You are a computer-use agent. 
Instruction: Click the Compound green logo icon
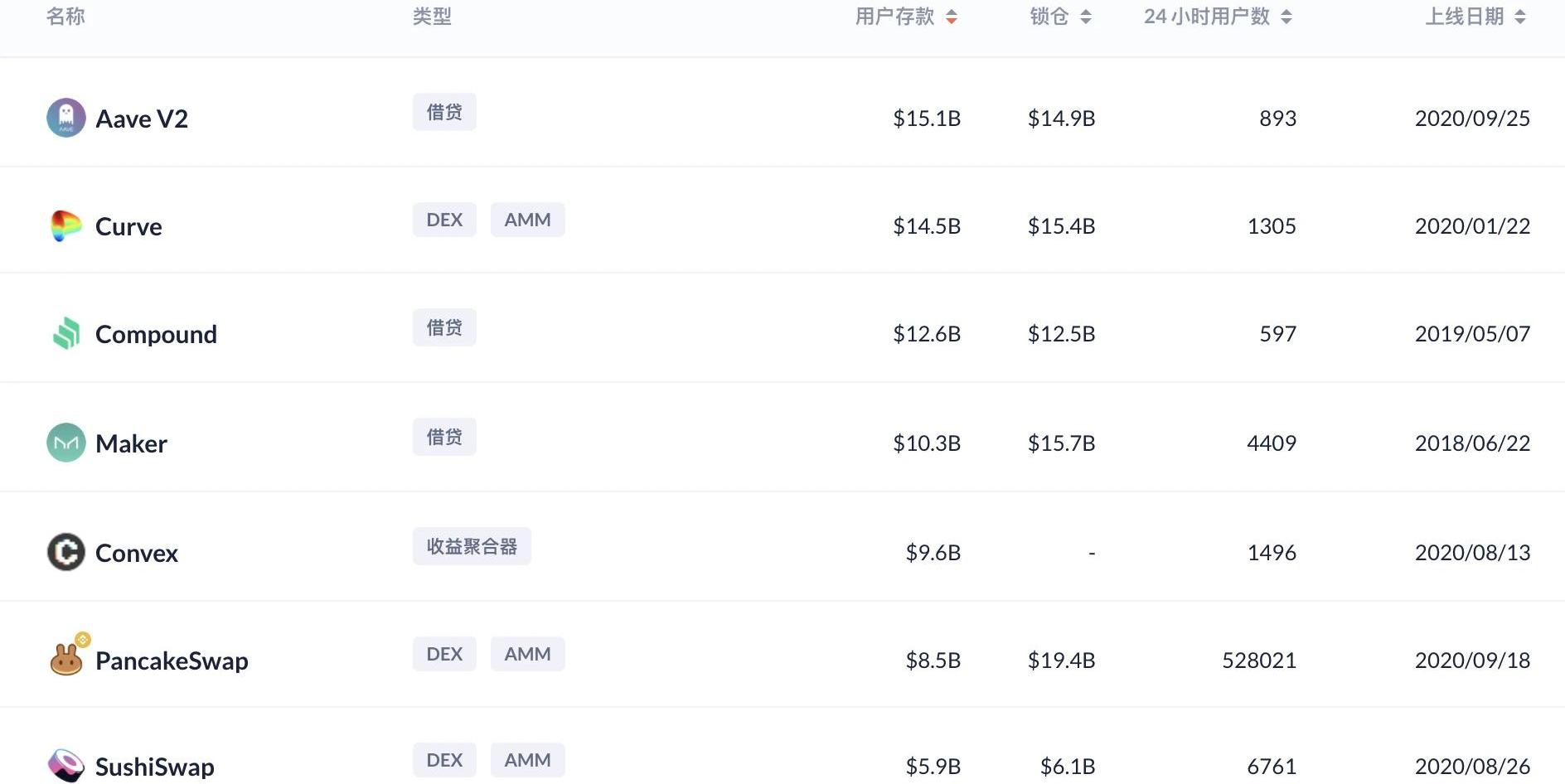(66, 333)
